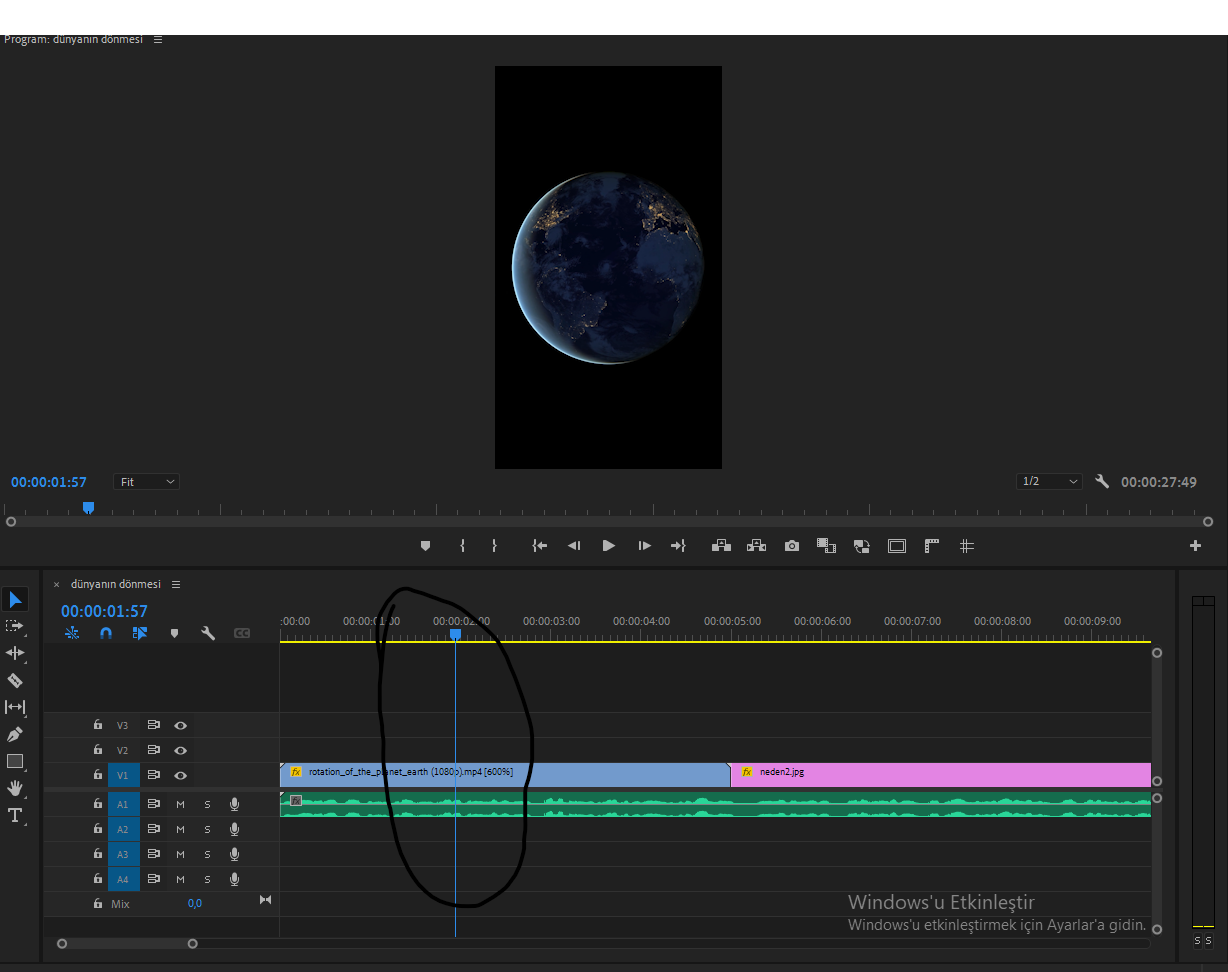The height and width of the screenshot is (972, 1228).
Task: Open Timeline display settings wrench
Action: pos(208,633)
